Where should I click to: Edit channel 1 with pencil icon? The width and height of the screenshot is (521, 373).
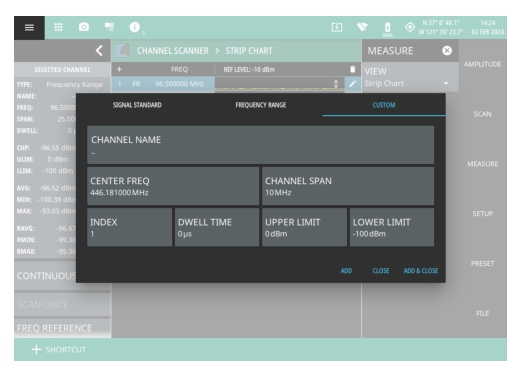pyautogui.click(x=353, y=84)
